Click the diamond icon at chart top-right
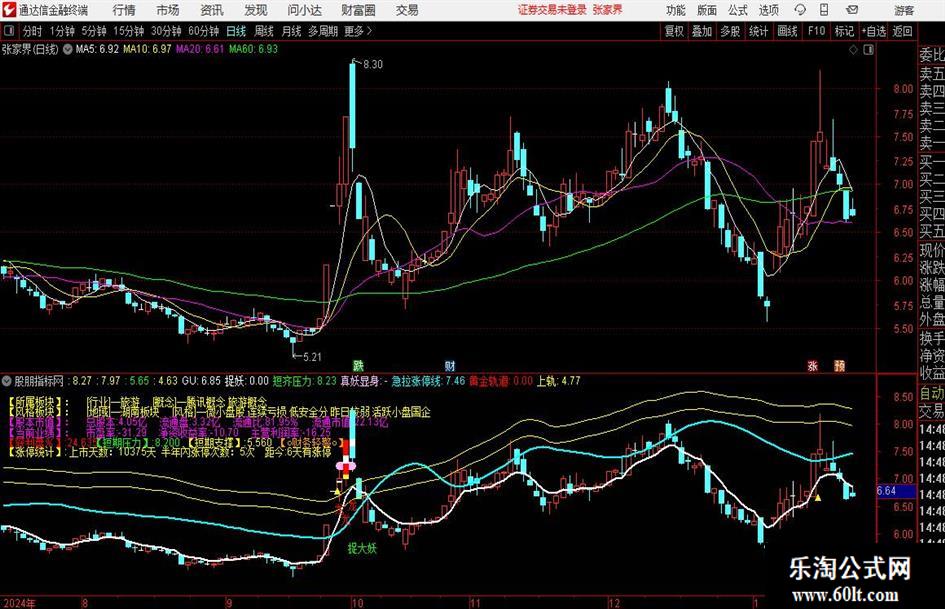The image size is (945, 609). [x=853, y=50]
